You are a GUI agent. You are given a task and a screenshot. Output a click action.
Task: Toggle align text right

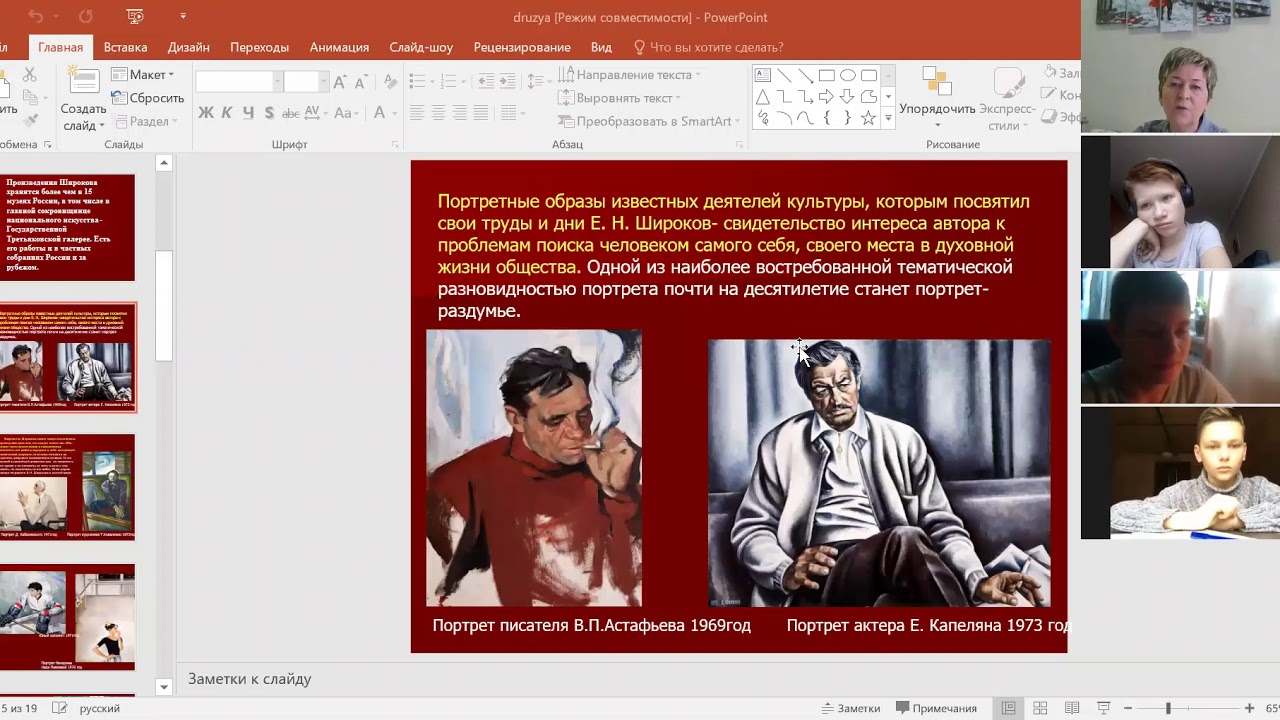(x=459, y=113)
